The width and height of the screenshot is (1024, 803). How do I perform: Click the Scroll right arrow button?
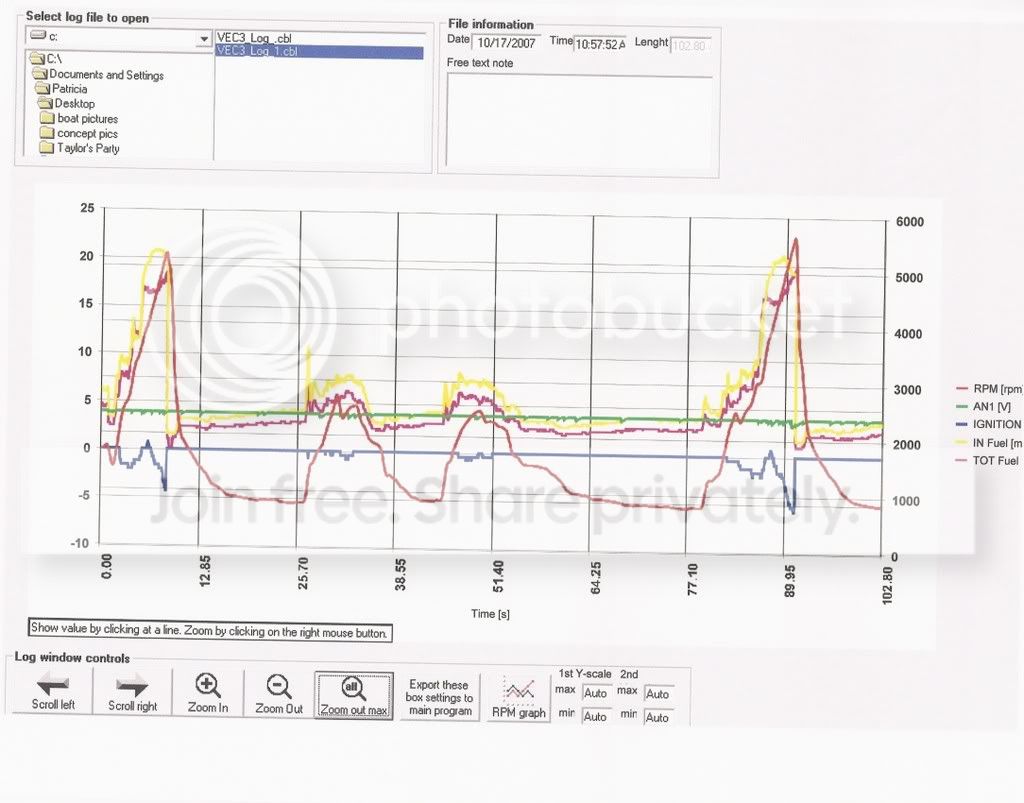(x=133, y=693)
